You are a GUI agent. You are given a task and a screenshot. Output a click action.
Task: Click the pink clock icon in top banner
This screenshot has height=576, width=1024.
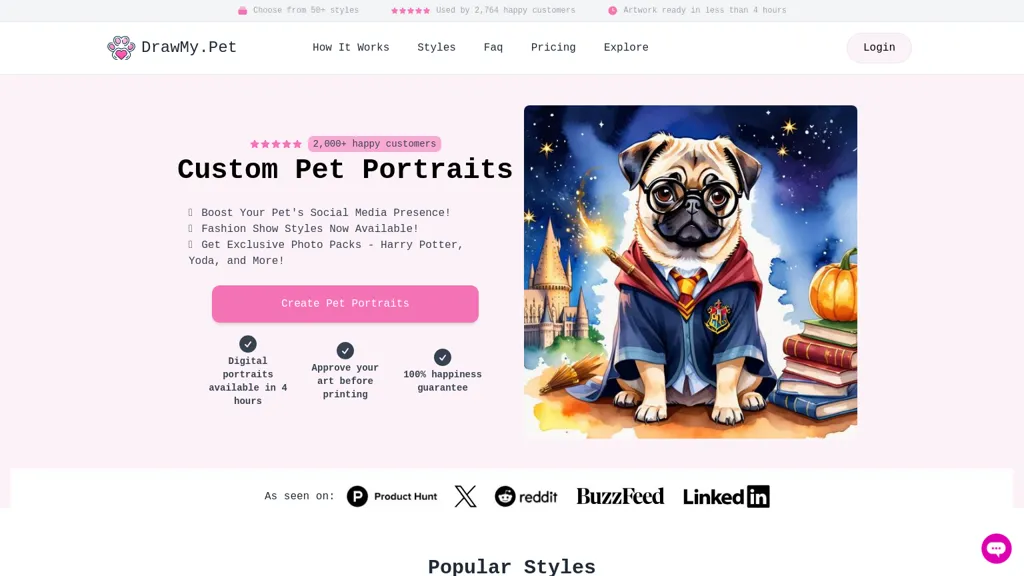tap(613, 10)
